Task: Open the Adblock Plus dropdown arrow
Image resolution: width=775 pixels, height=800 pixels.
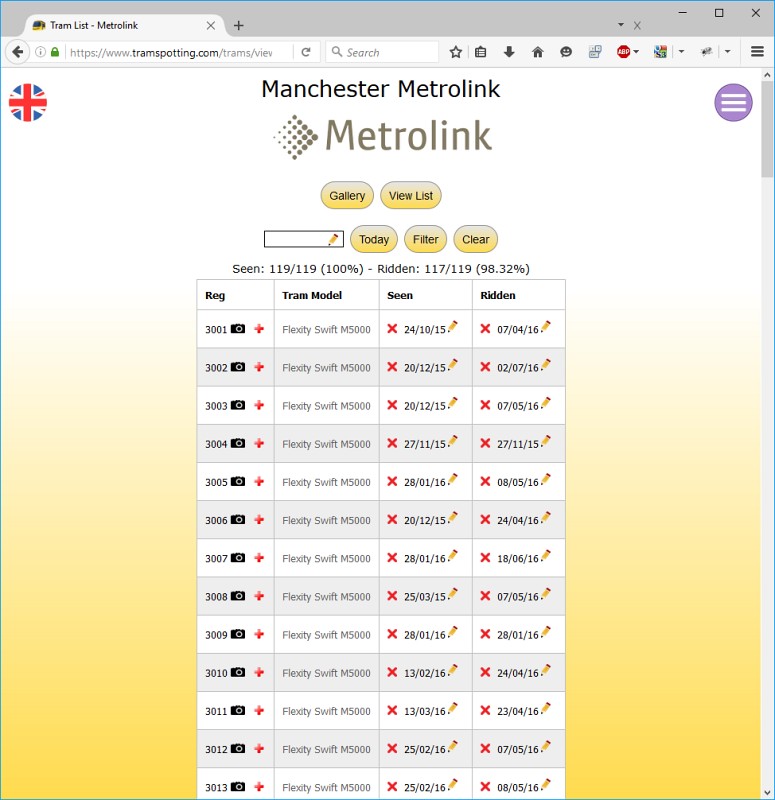Action: coord(636,52)
